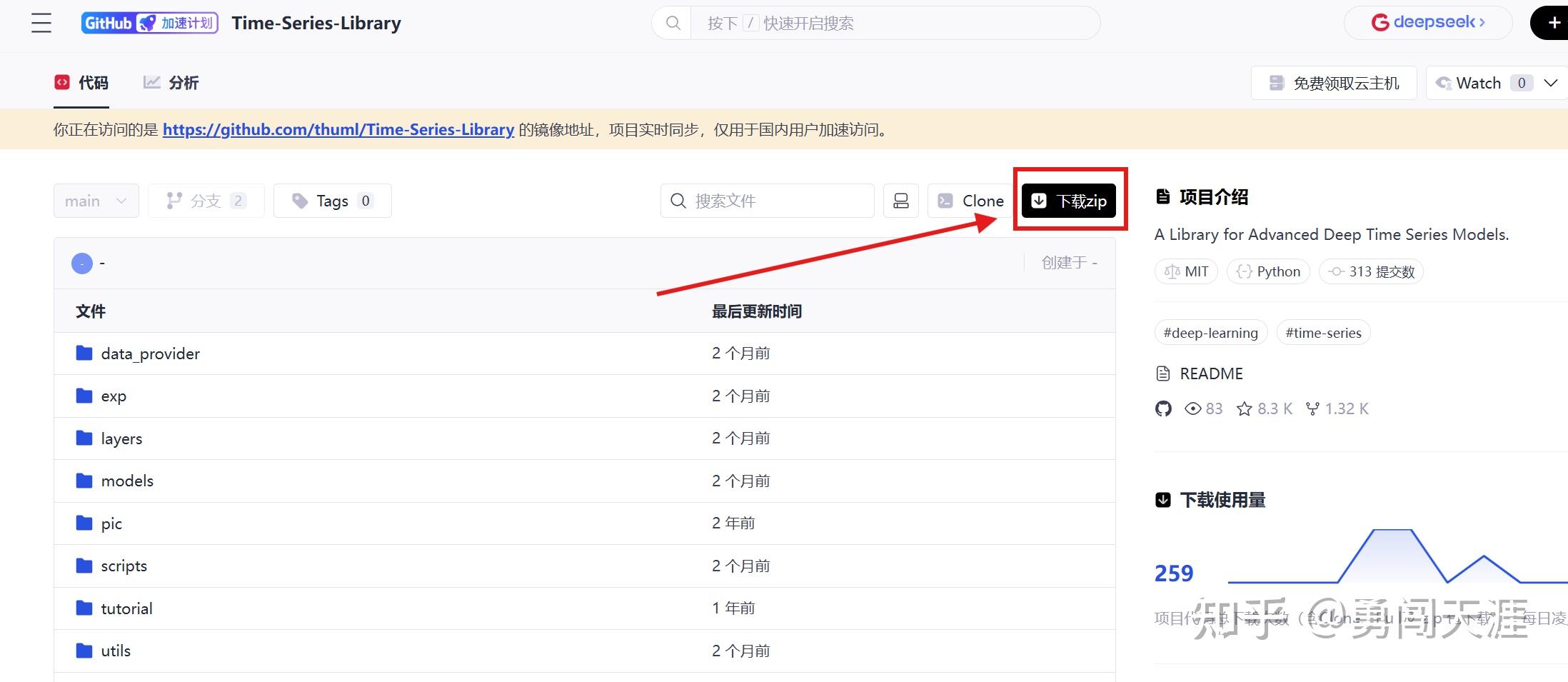Viewport: 1568px width, 682px height.
Task: Click the 下载zip download button
Action: [1070, 201]
